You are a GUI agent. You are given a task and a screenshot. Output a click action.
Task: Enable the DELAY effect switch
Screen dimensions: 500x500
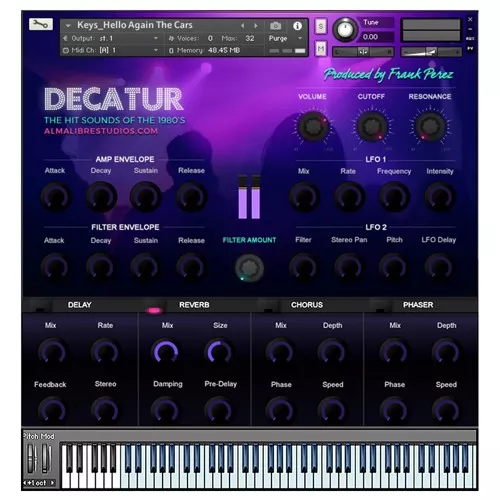pyautogui.click(x=40, y=306)
